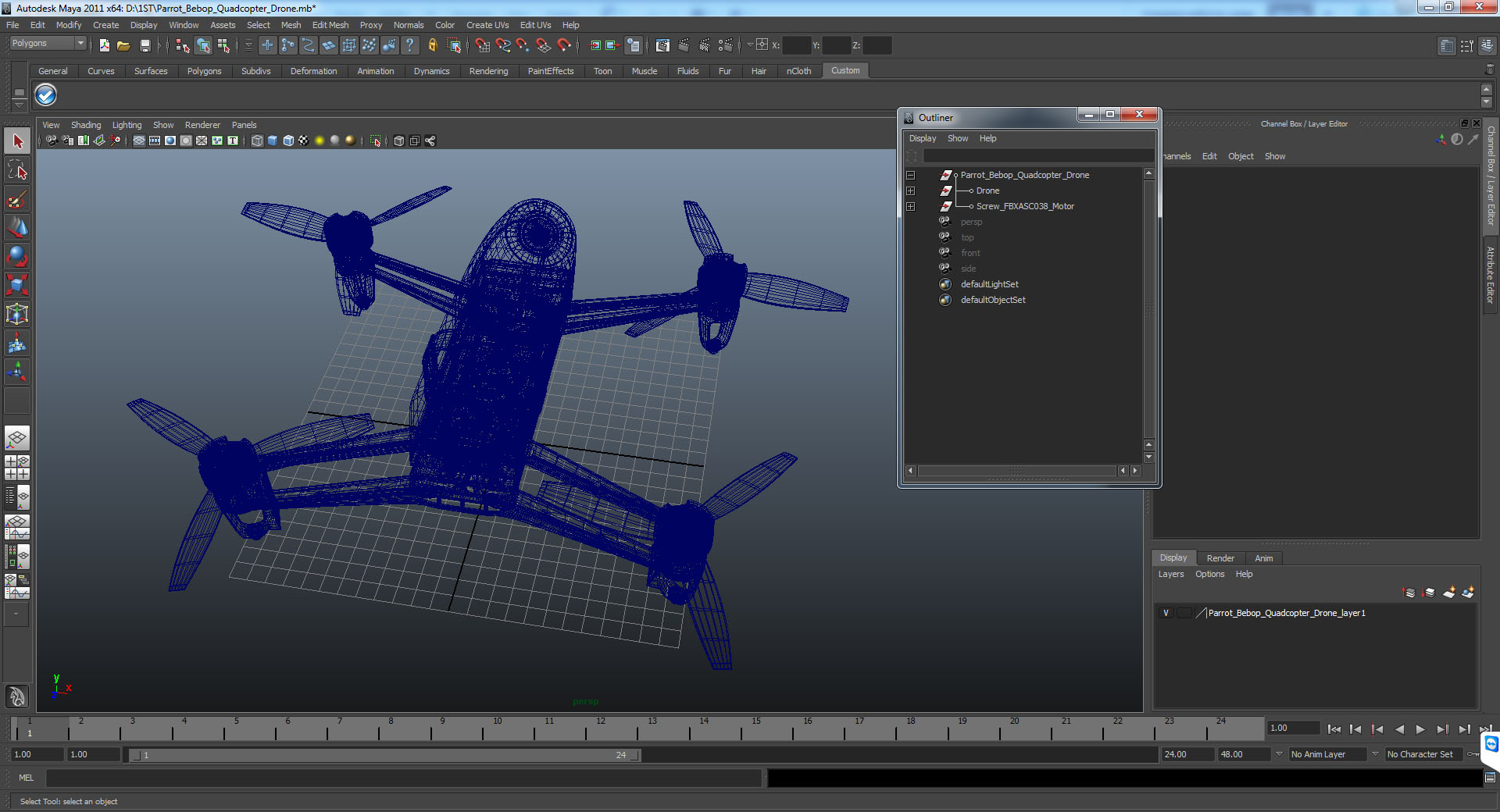Screen dimensions: 1500x812
Task: Move selected layer up
Action: [x=1409, y=593]
